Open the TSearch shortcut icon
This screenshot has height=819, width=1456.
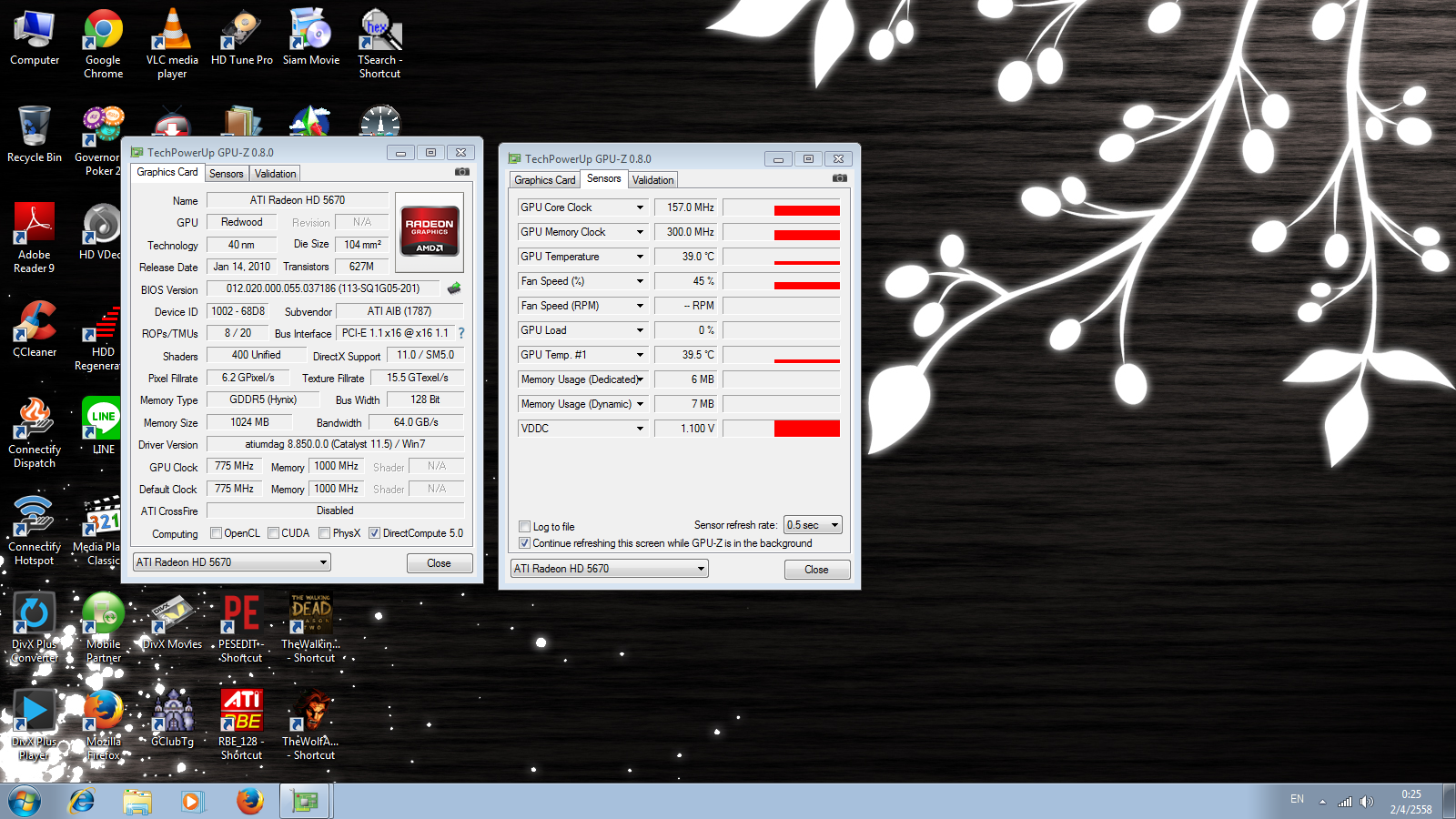coord(379,44)
